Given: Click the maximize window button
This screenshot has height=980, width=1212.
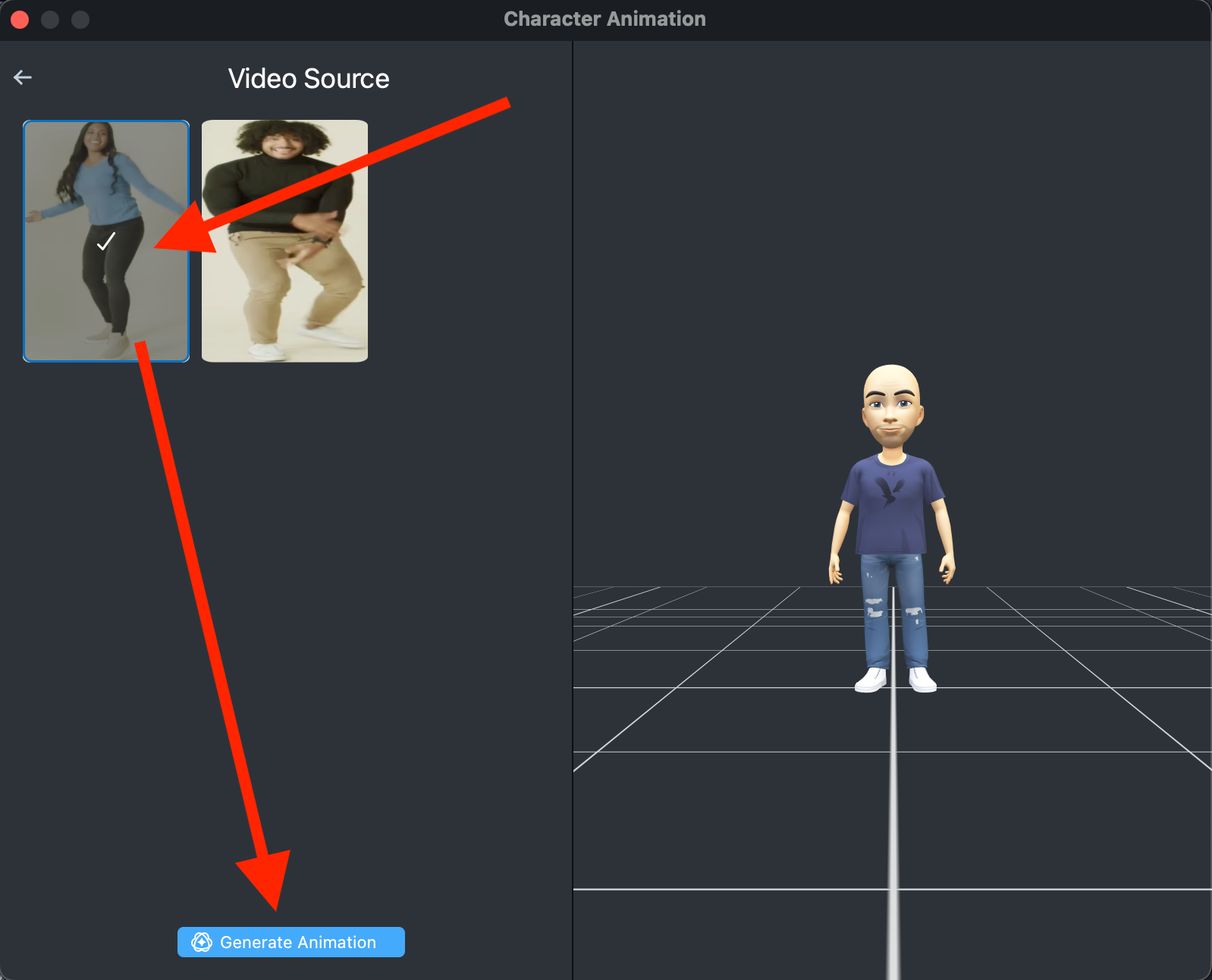Looking at the screenshot, I should 80,20.
